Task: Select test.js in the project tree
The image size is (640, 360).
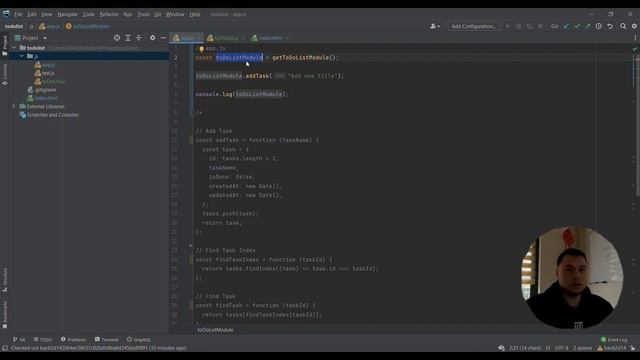Action: (44, 73)
